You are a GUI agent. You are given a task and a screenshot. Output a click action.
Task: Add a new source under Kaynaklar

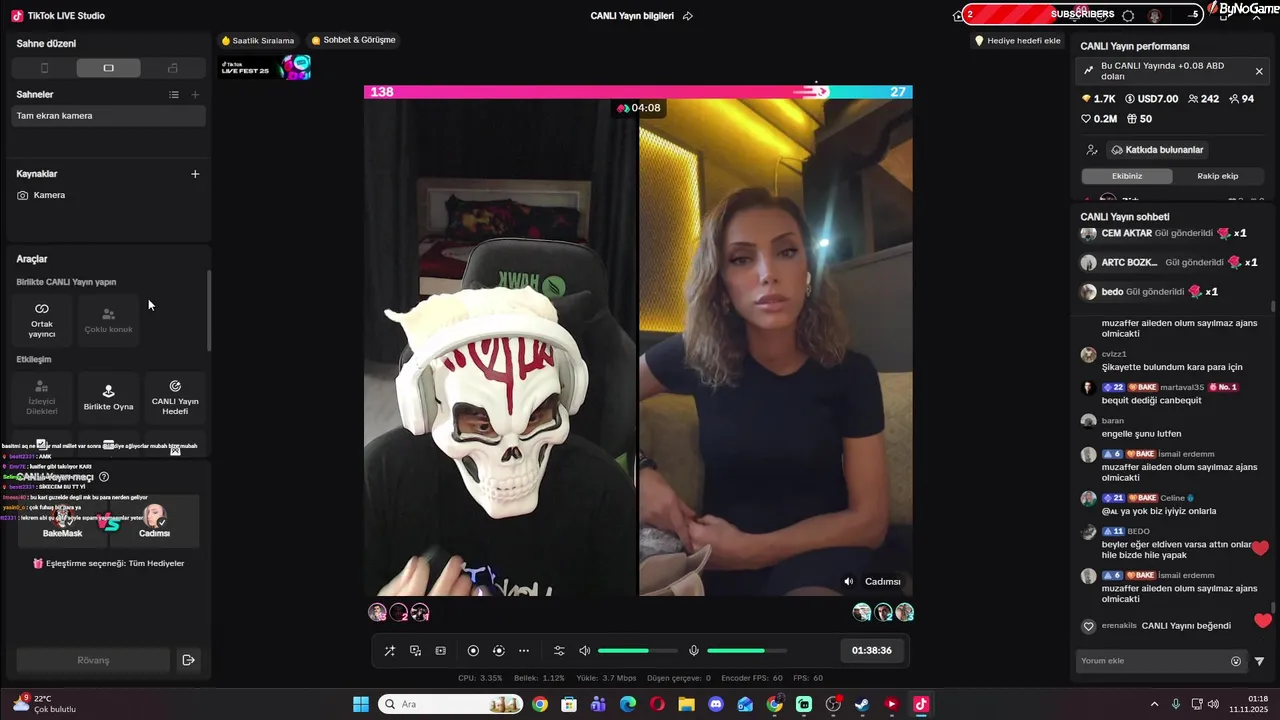click(195, 174)
